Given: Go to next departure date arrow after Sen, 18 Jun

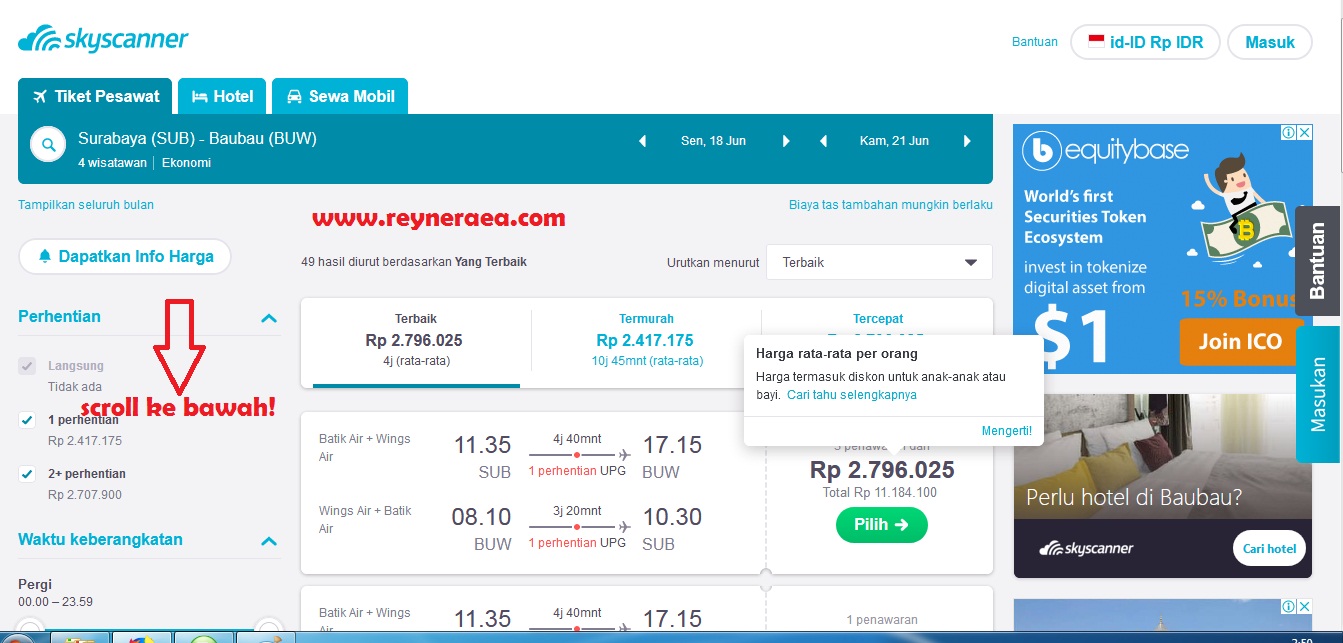Looking at the screenshot, I should (786, 141).
